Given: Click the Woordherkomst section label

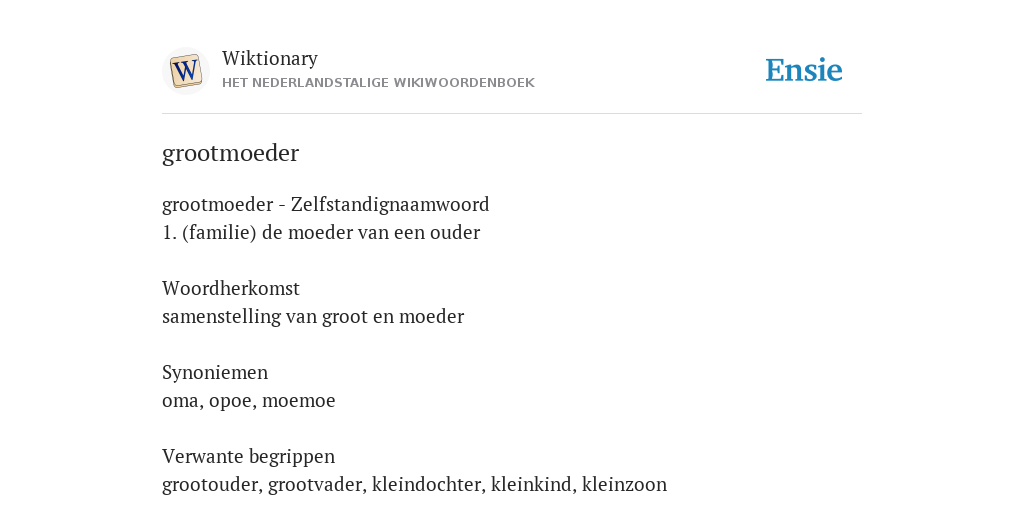Looking at the screenshot, I should 231,288.
